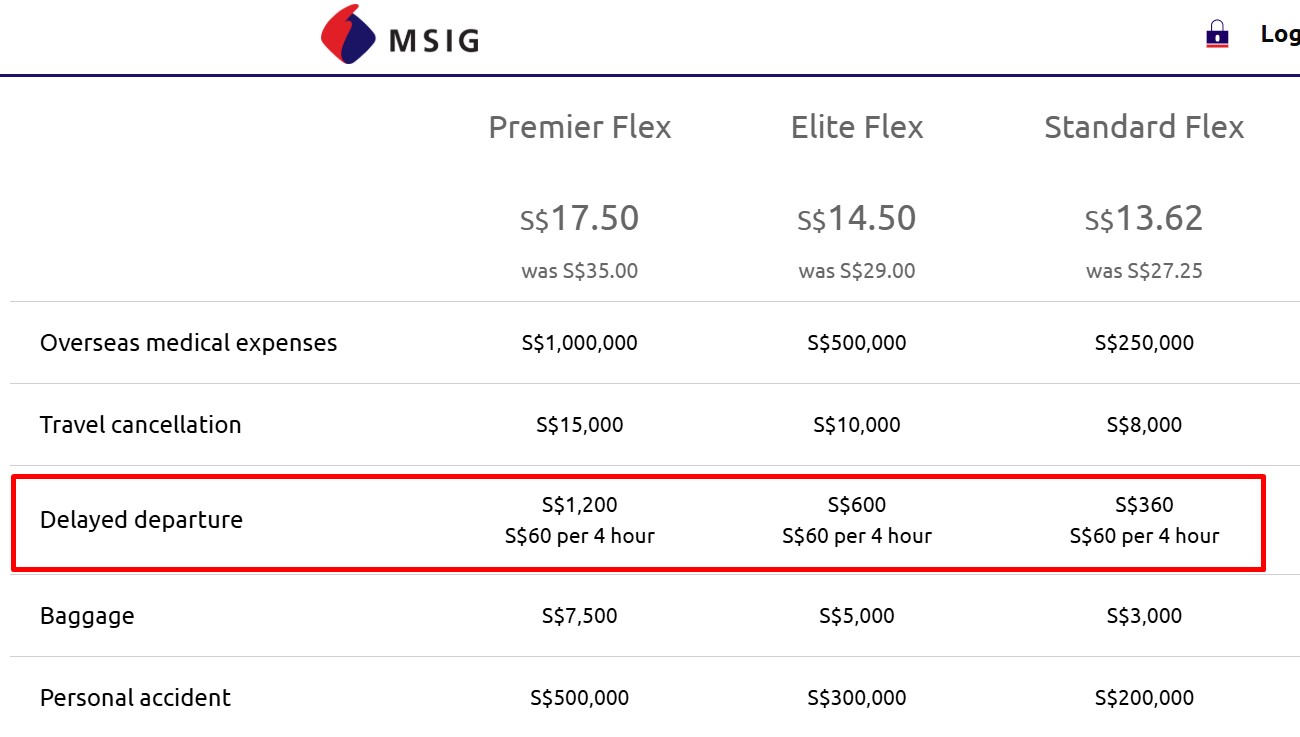This screenshot has height=737, width=1300.
Task: Click Elite Flex S$10,000 travel cancellation value
Action: (x=857, y=425)
